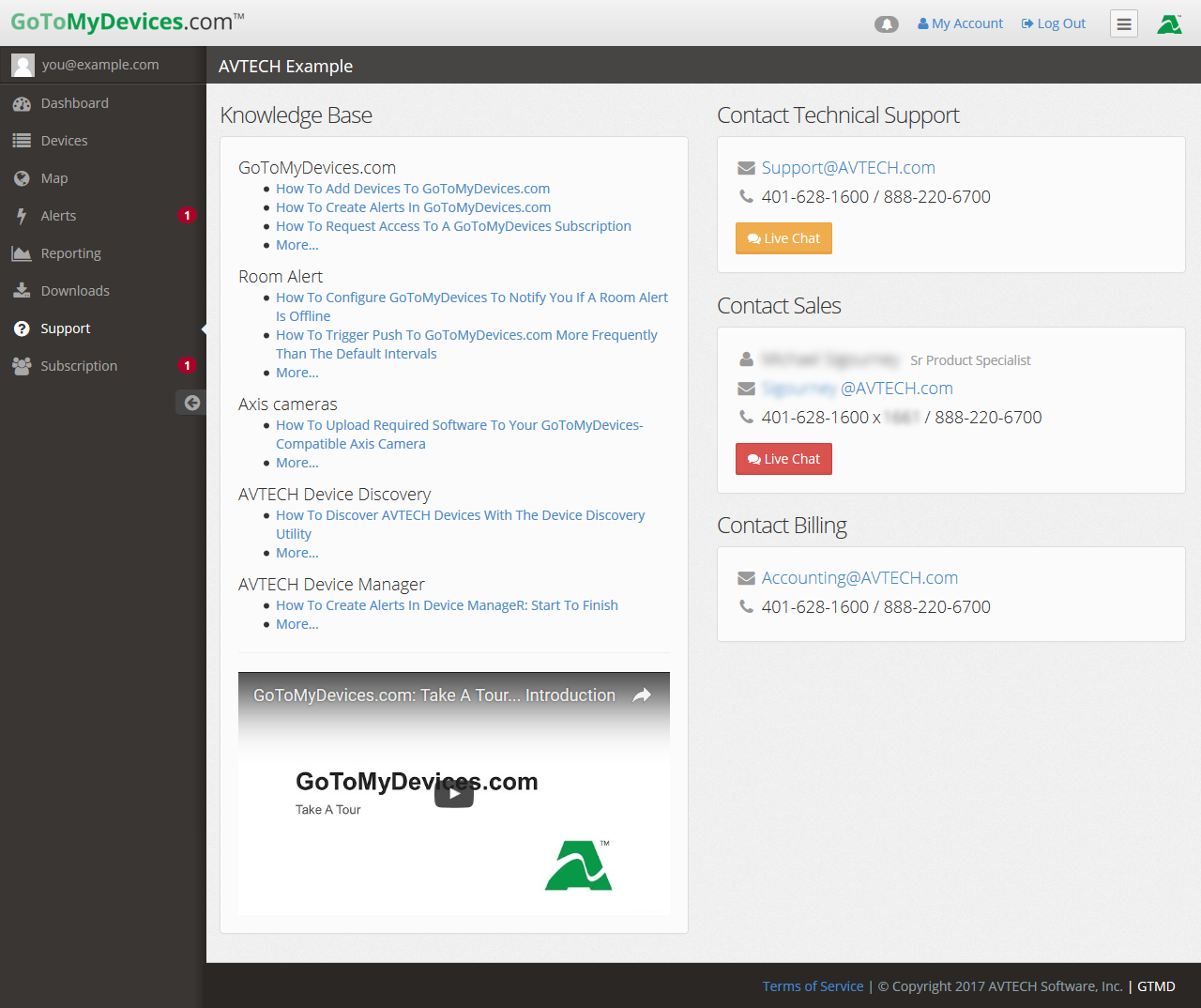This screenshot has height=1008, width=1201.
Task: Start red Live Chat with Sales
Action: tap(783, 459)
